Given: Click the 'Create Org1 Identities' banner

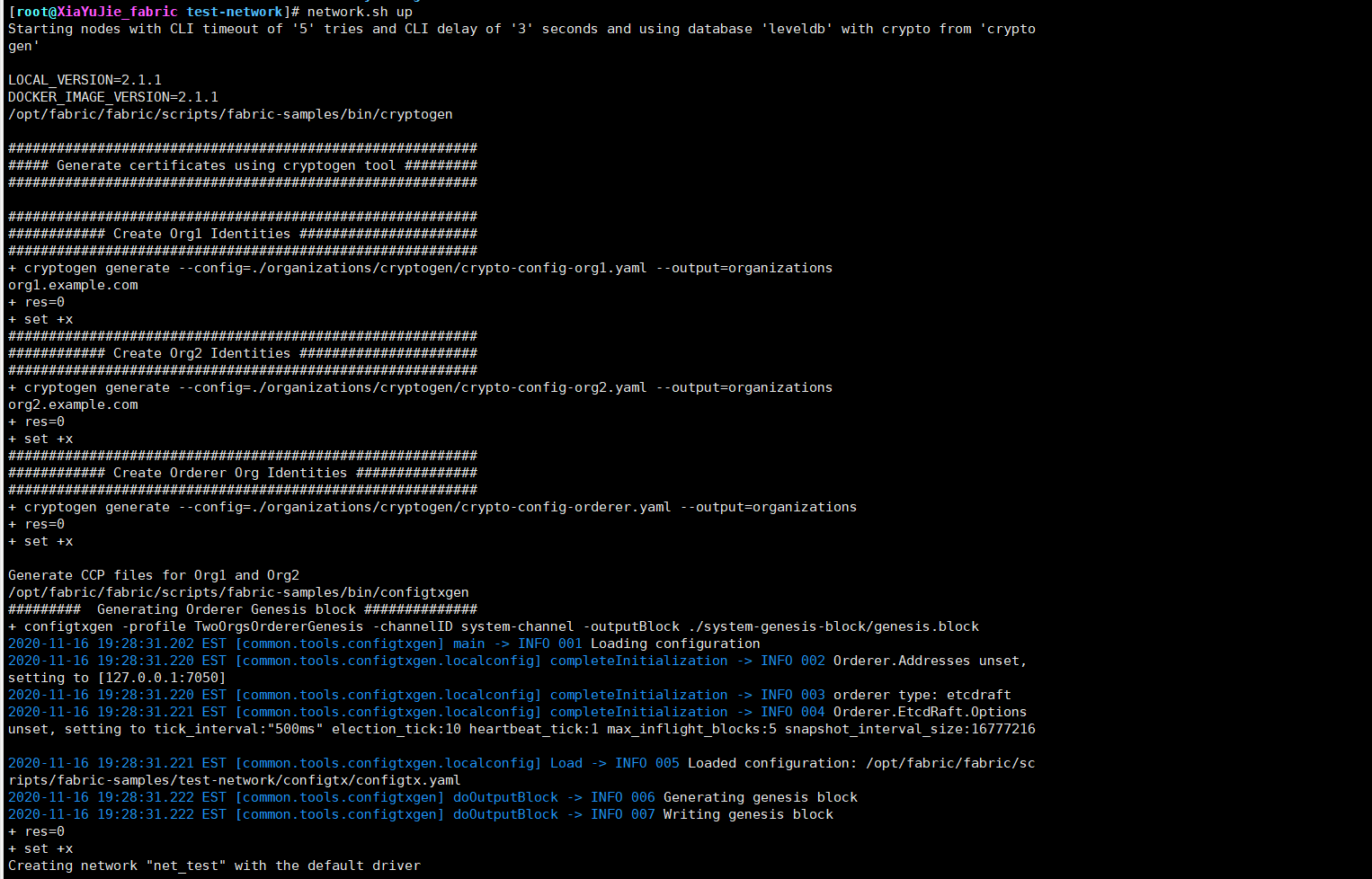Looking at the screenshot, I should click(x=201, y=234).
